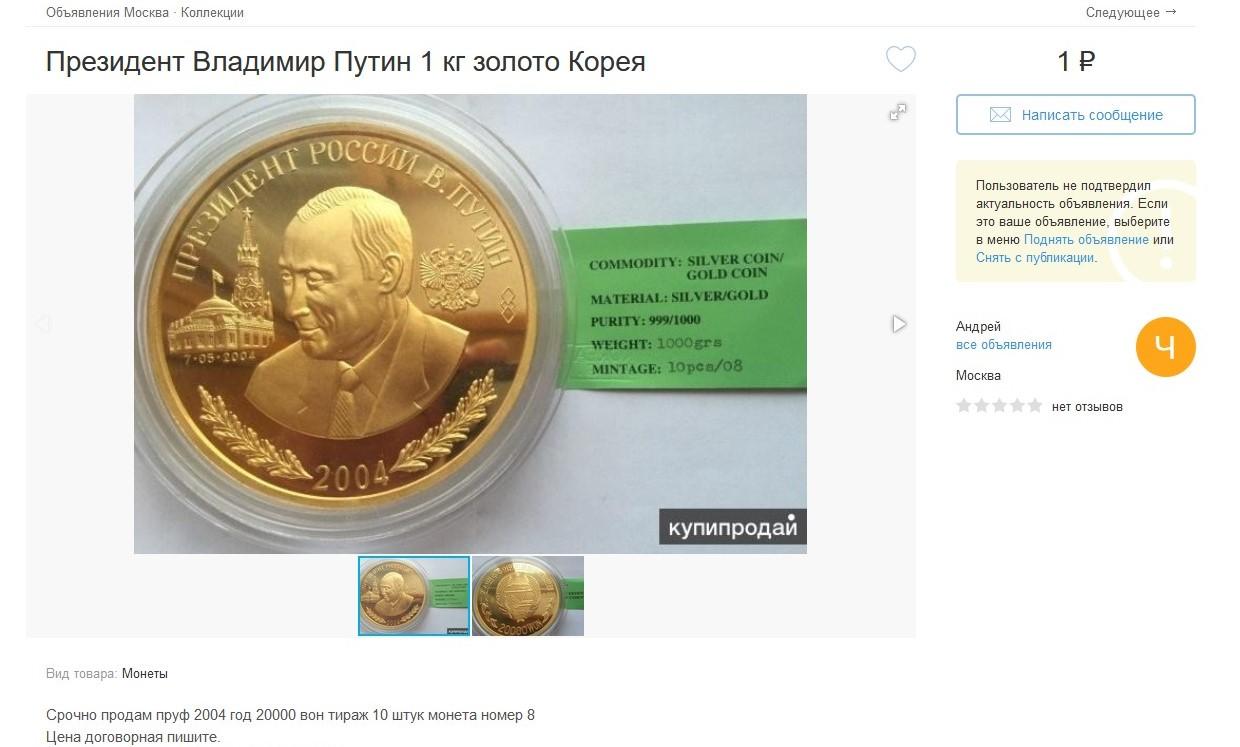
Task: Show previous photo with left arrow
Action: tap(43, 324)
